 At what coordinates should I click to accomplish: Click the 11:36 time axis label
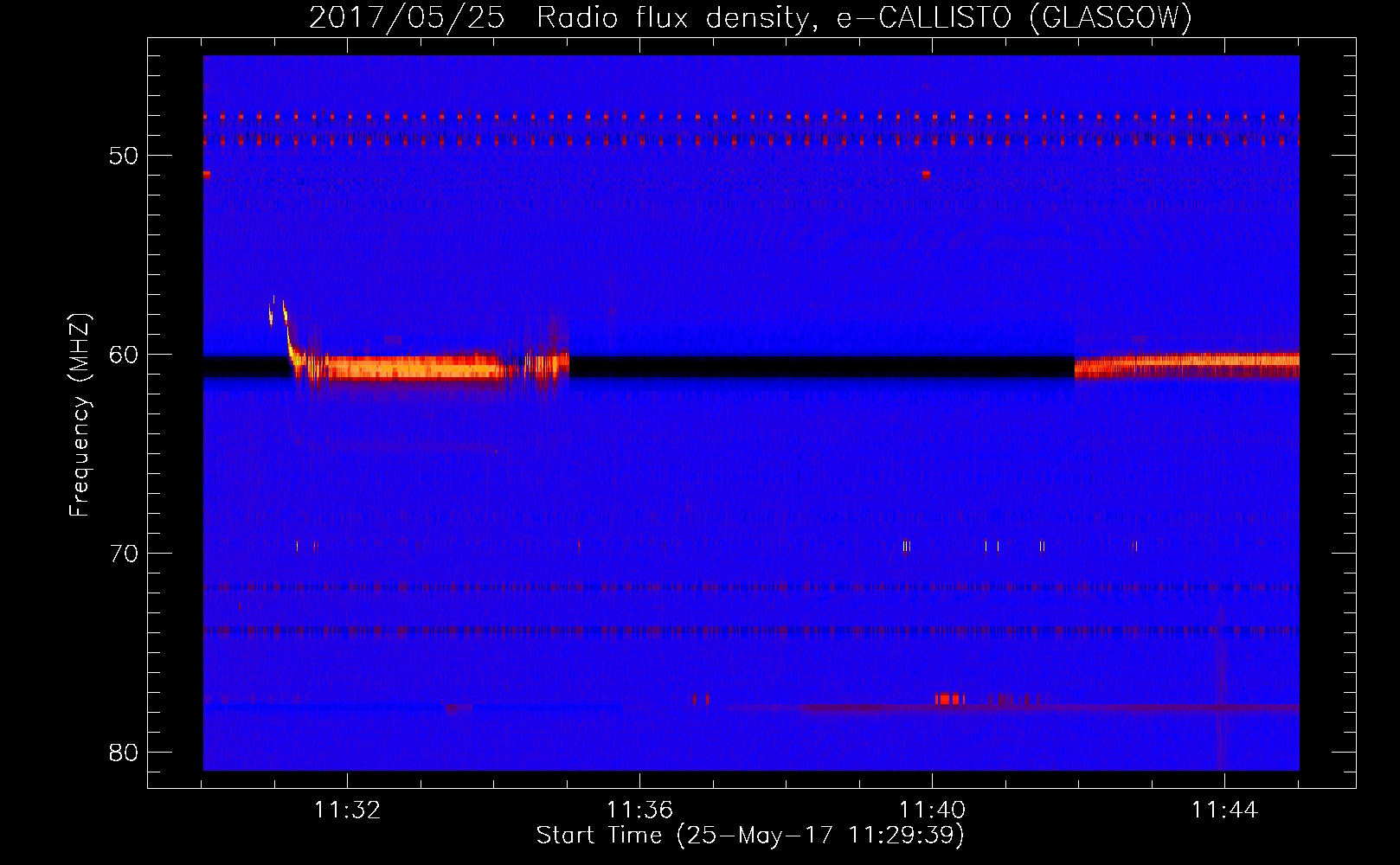[x=639, y=811]
